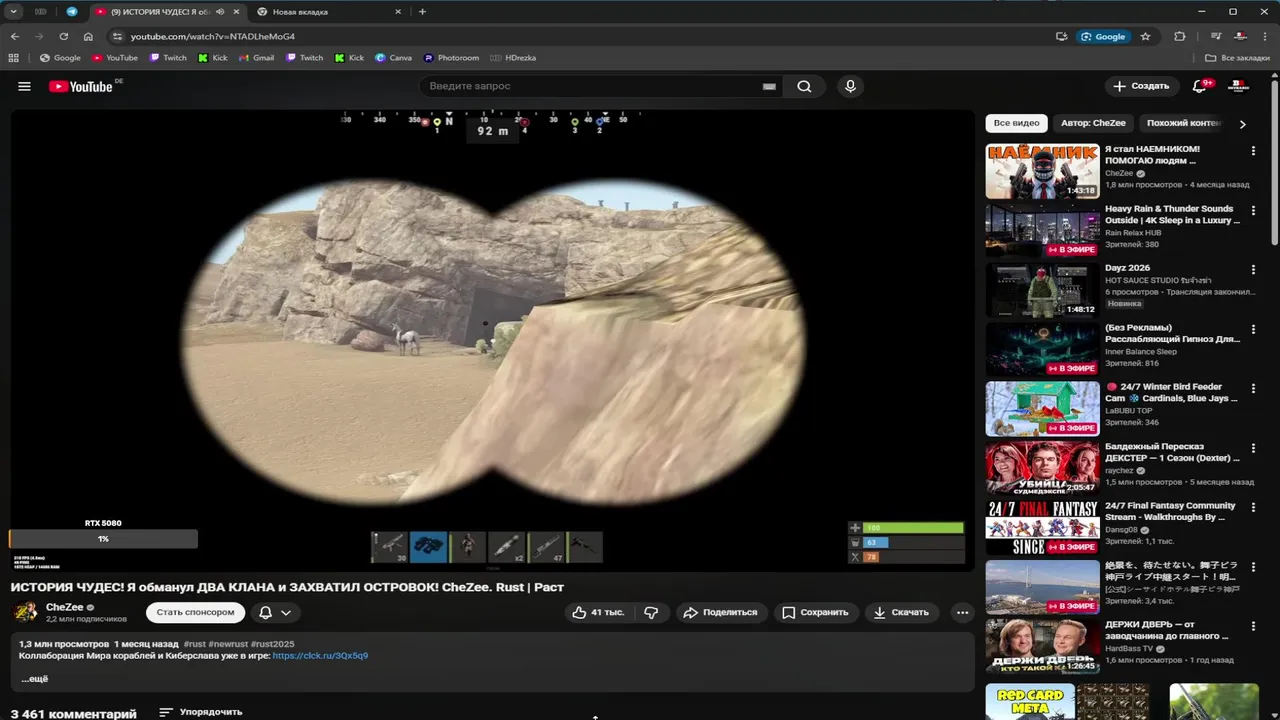Viewport: 1280px width, 720px height.
Task: Open the Все закладки folder
Action: [1238, 58]
